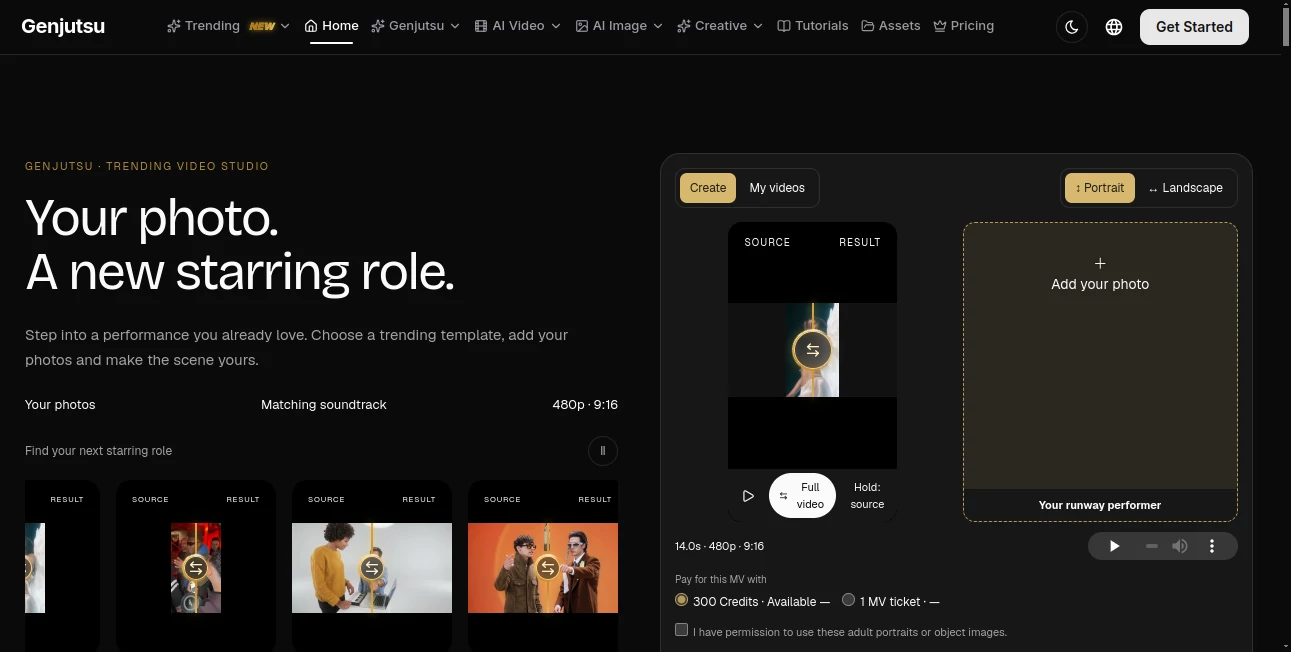Toggle dark mode with the moon icon
The image size is (1291, 652).
(x=1072, y=27)
